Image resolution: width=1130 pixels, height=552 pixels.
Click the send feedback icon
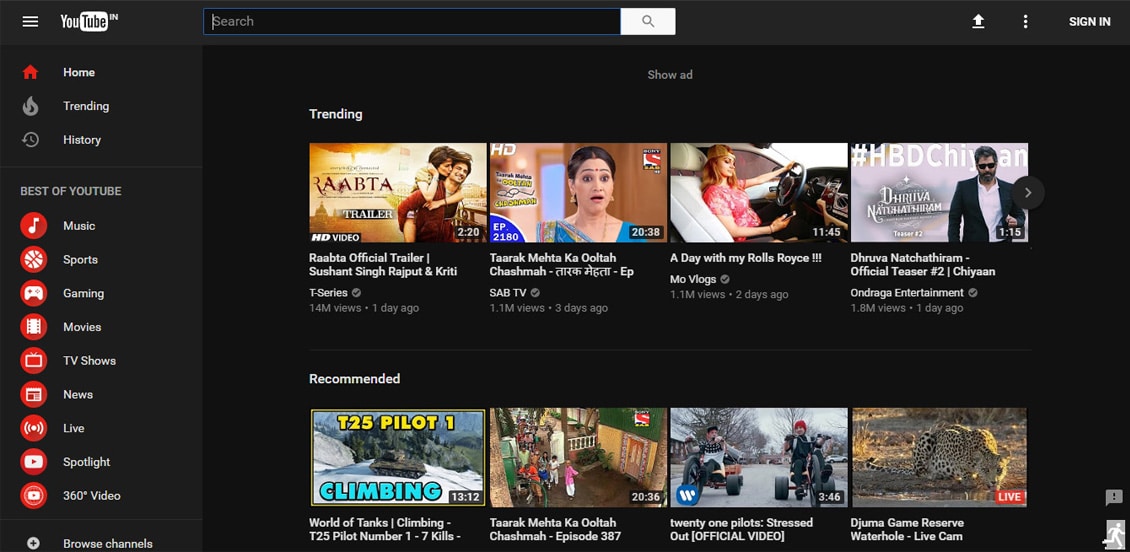coord(1113,497)
